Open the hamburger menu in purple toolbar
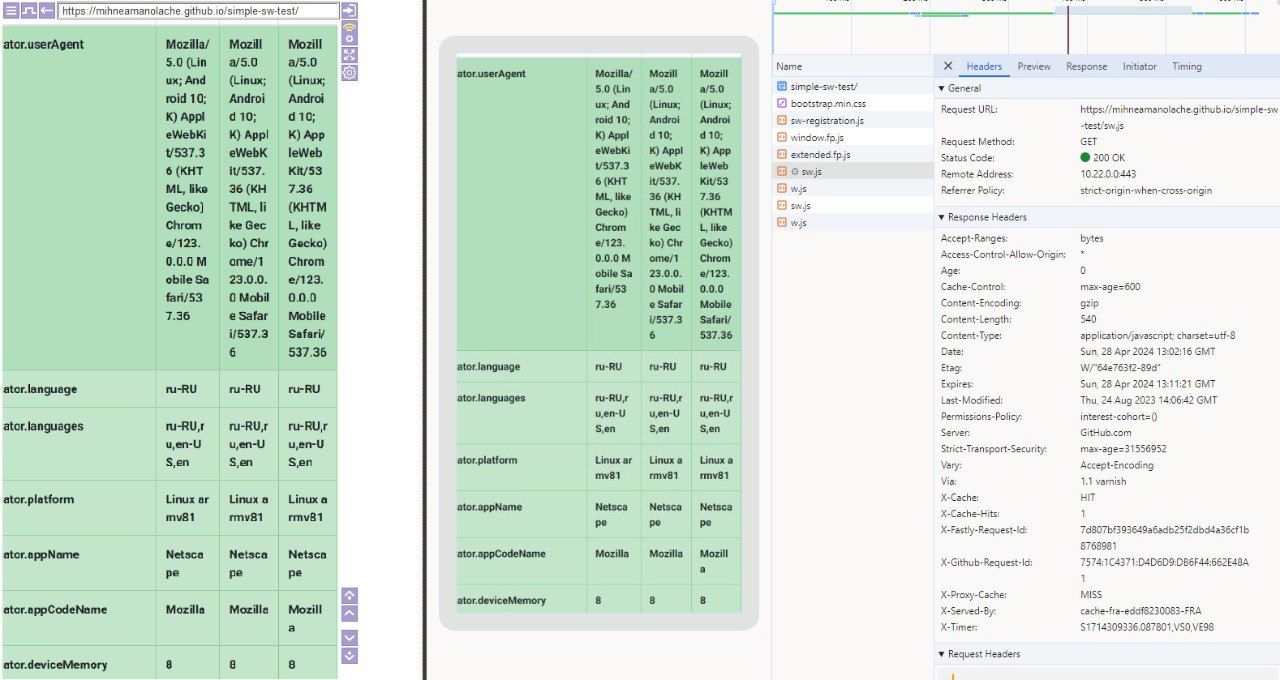Screen dimensions: 1280x680 11,11
